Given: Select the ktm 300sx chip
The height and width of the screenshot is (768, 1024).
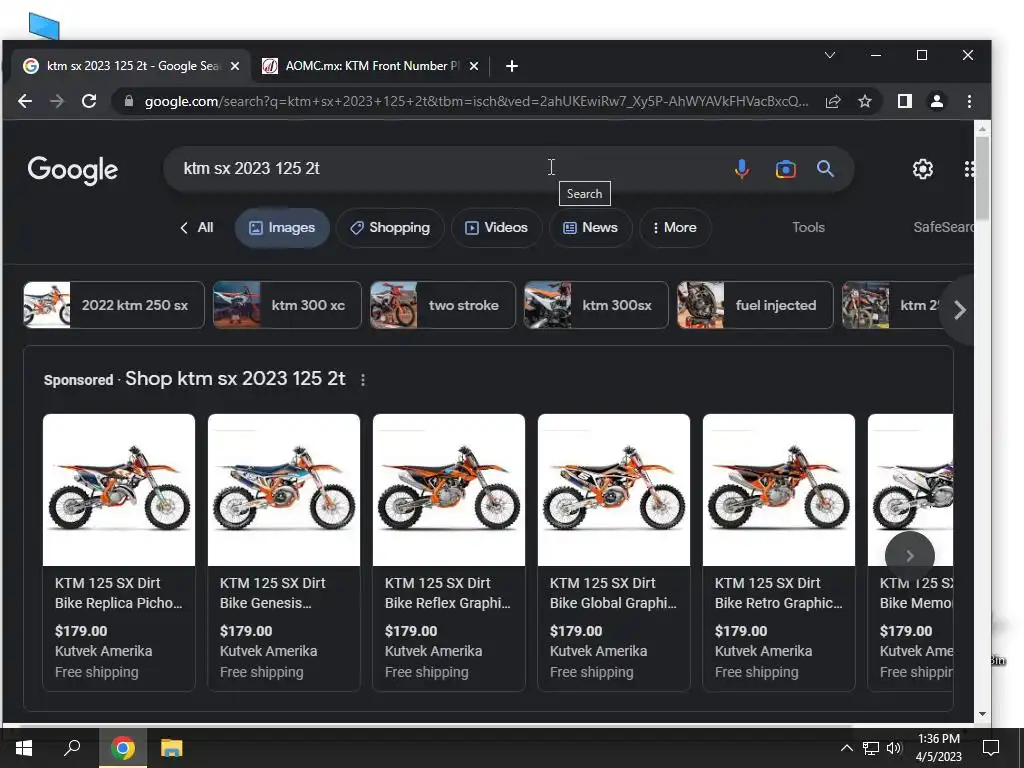Looking at the screenshot, I should point(596,305).
